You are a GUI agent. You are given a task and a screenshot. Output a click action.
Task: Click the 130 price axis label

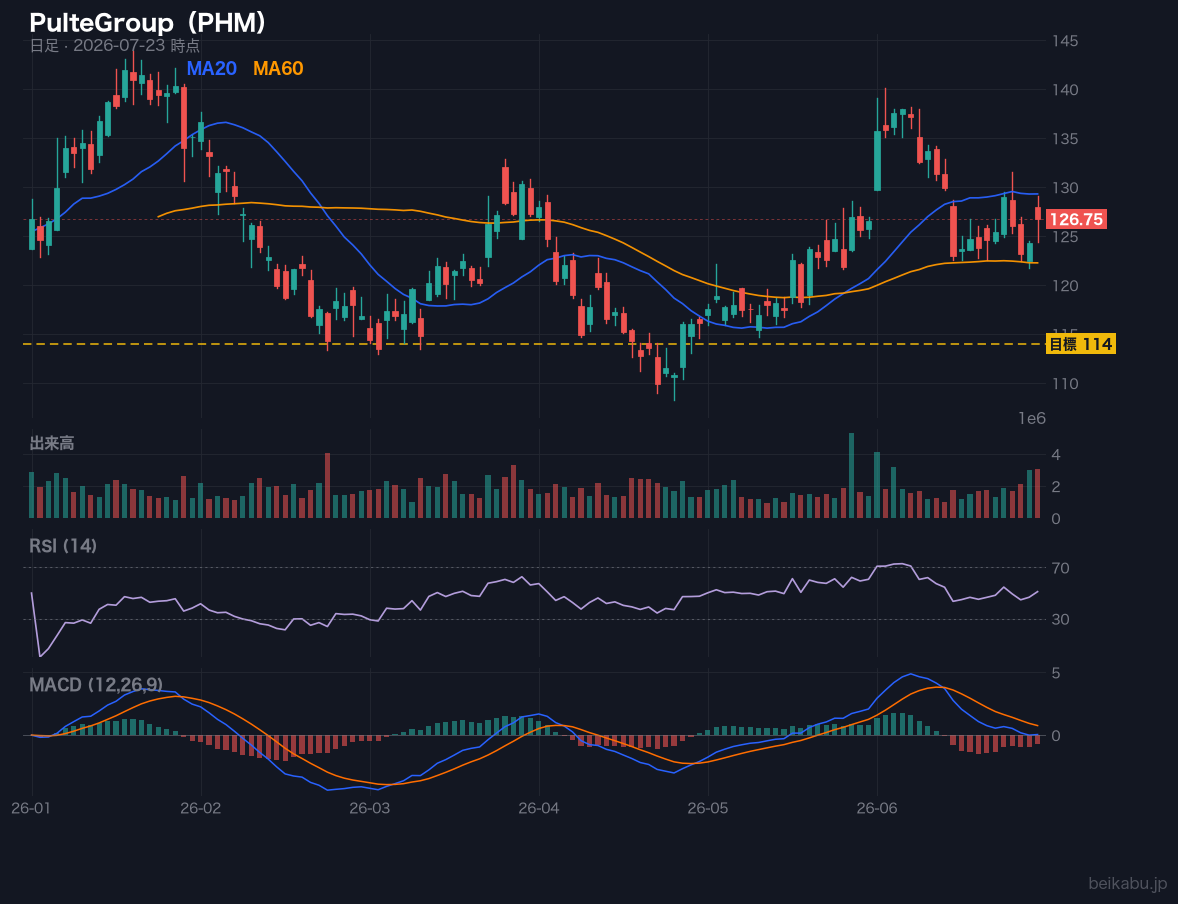1065,187
